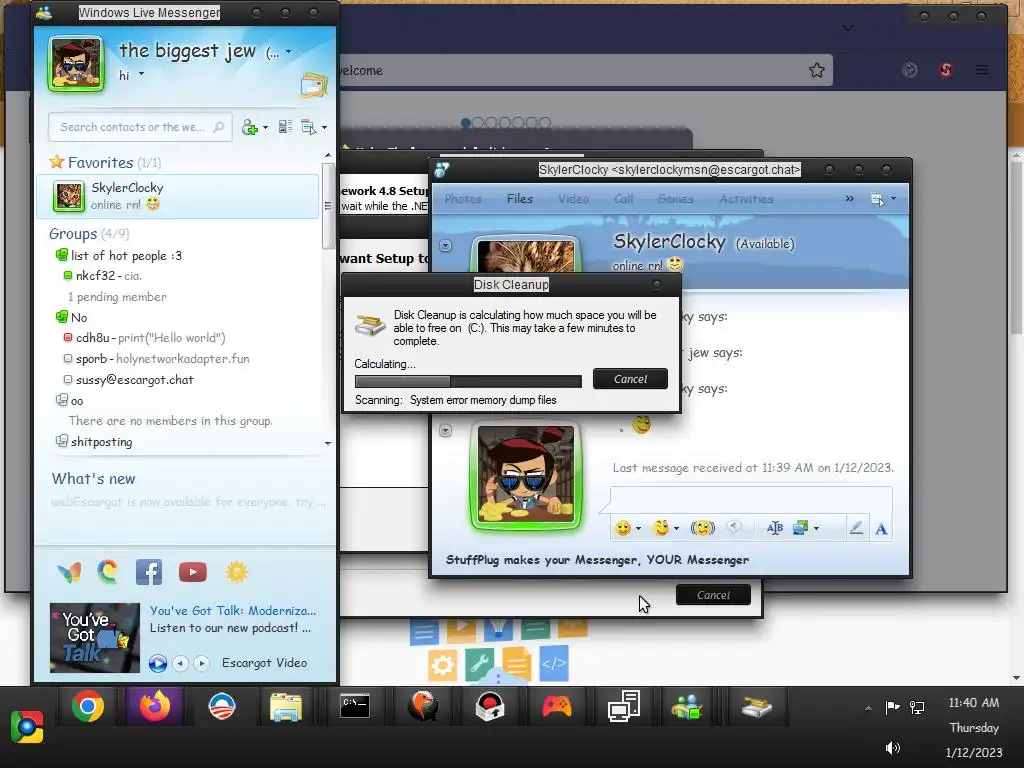Screen dimensions: 1024x768
Task: Click the sun icon in Messenger footer
Action: point(236,572)
